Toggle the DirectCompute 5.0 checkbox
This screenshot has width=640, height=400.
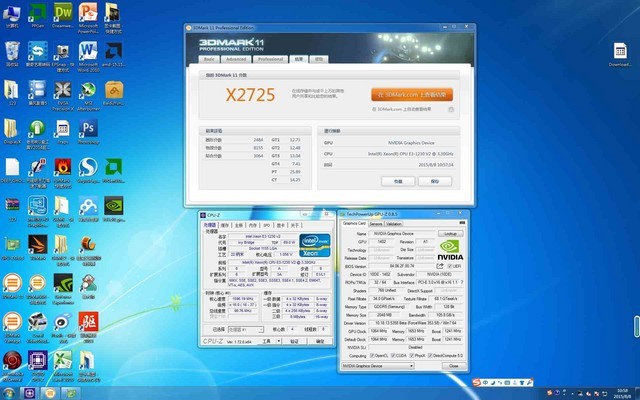point(430,356)
